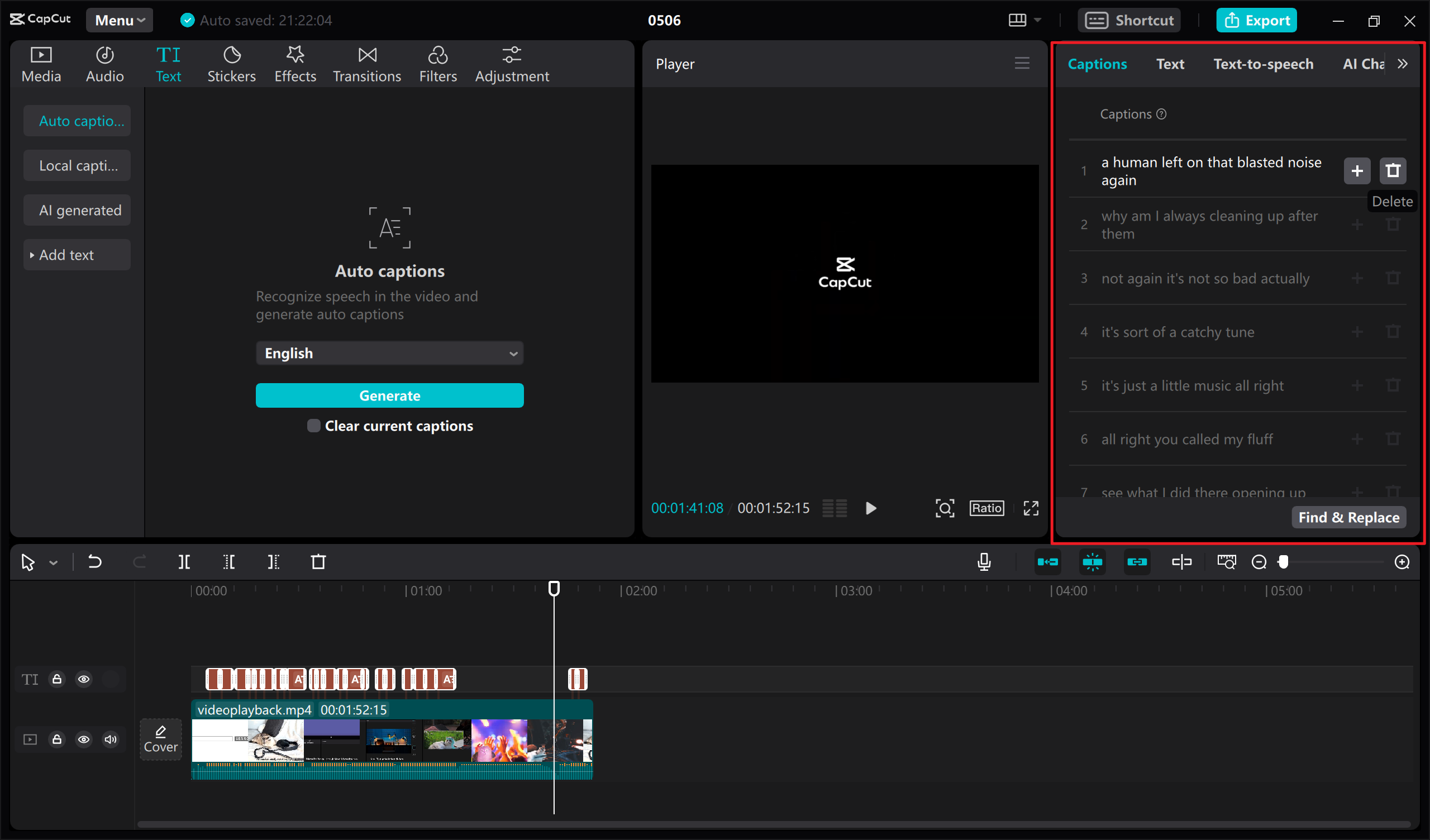Delete caption 1 'a human left on that blasted noise again'
The image size is (1430, 840).
click(1393, 170)
